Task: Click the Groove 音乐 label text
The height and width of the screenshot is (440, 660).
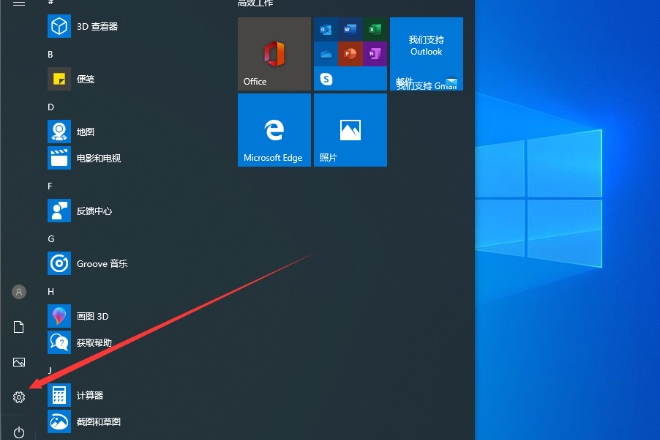Action: coord(102,264)
